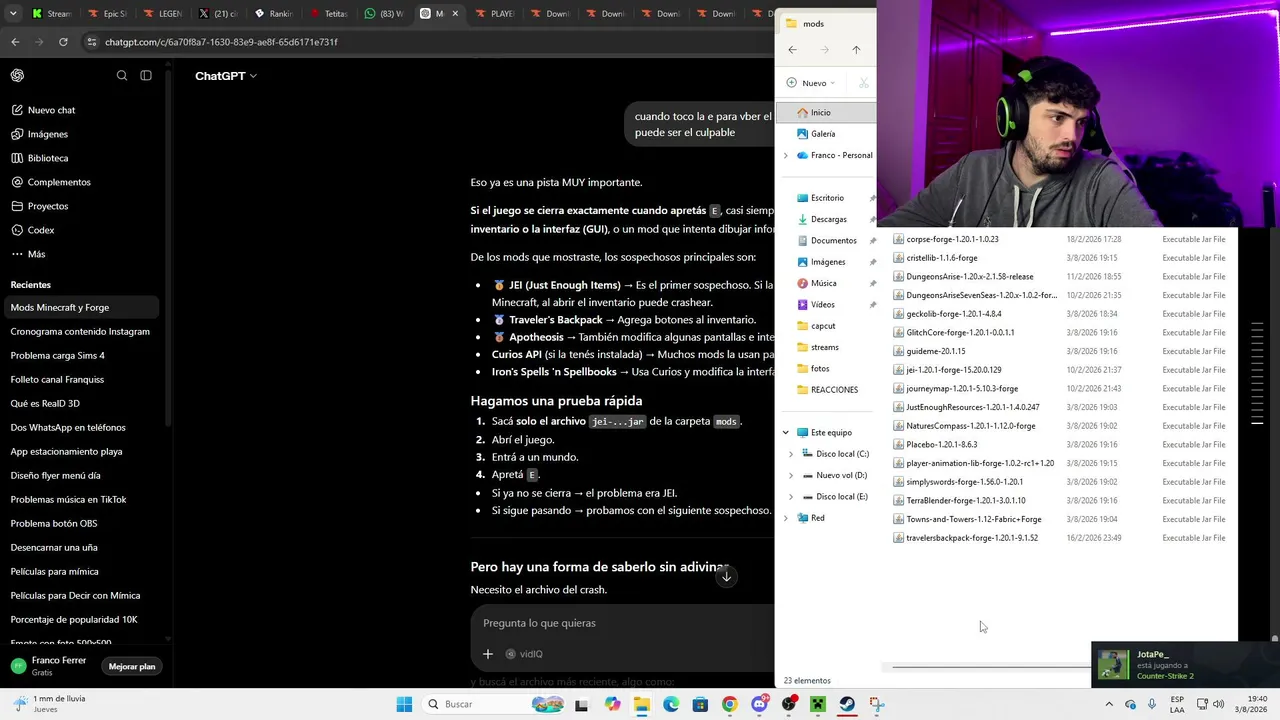Open File Explorer from the taskbar
The image size is (1280, 720).
tap(641, 704)
